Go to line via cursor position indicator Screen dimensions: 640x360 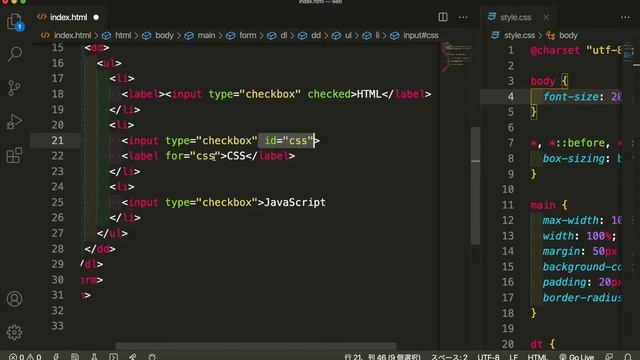tap(382, 357)
